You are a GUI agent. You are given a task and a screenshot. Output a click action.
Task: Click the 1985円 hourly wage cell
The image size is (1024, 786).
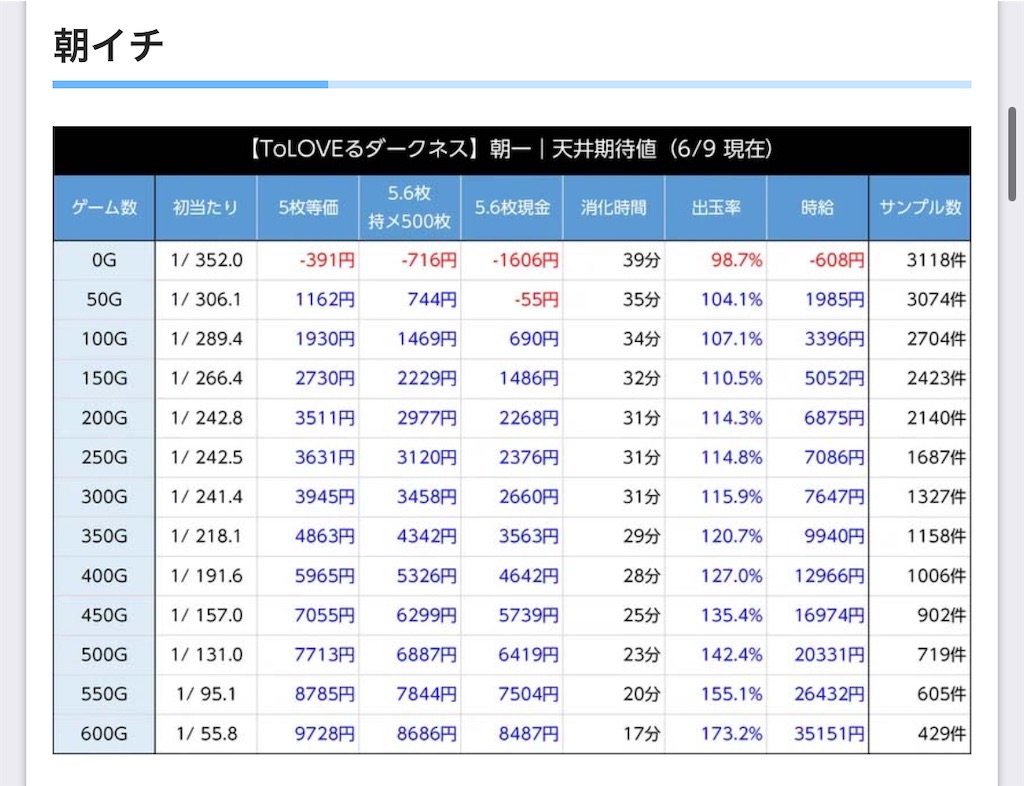pos(817,300)
